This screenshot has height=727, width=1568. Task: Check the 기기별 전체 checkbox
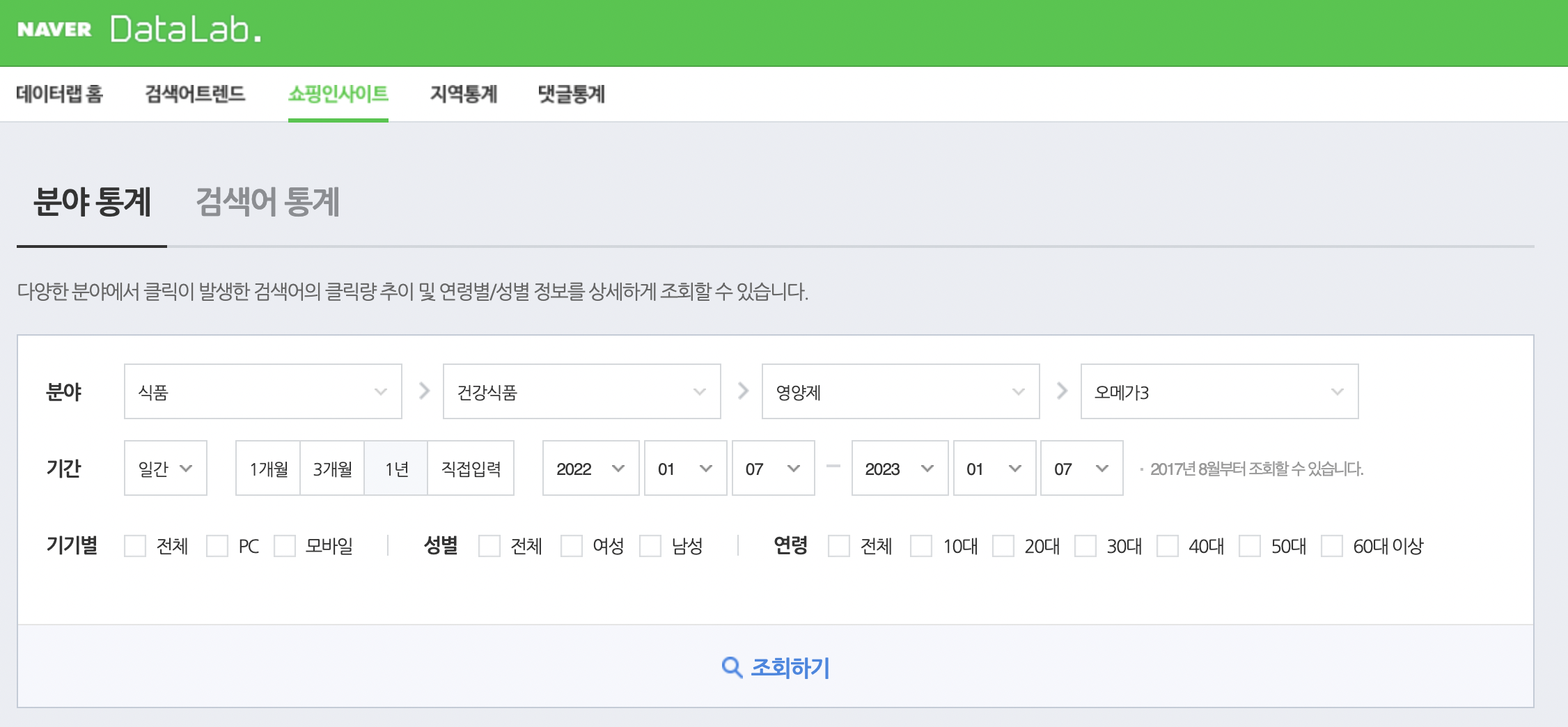tap(135, 546)
